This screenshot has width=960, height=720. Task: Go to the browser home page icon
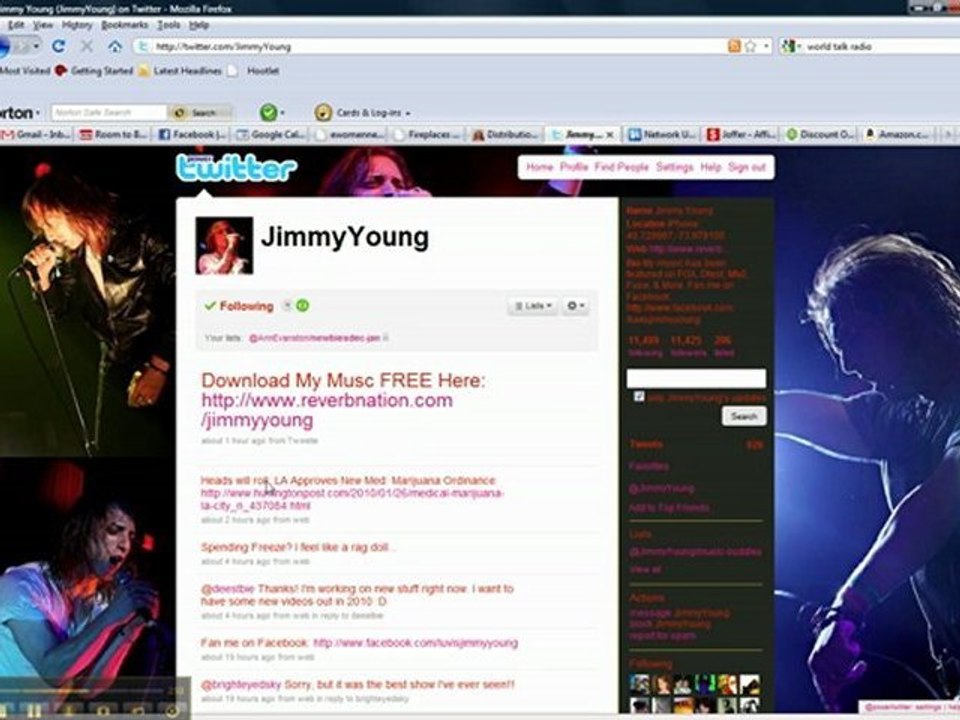(114, 46)
